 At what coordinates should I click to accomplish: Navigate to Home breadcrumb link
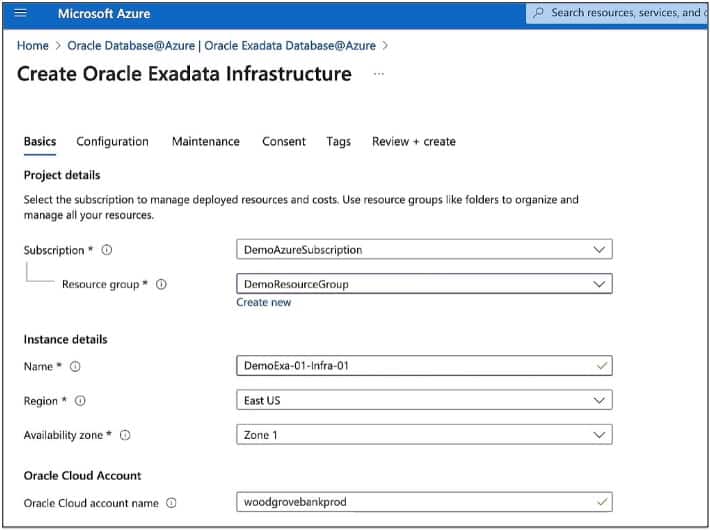[x=33, y=46]
